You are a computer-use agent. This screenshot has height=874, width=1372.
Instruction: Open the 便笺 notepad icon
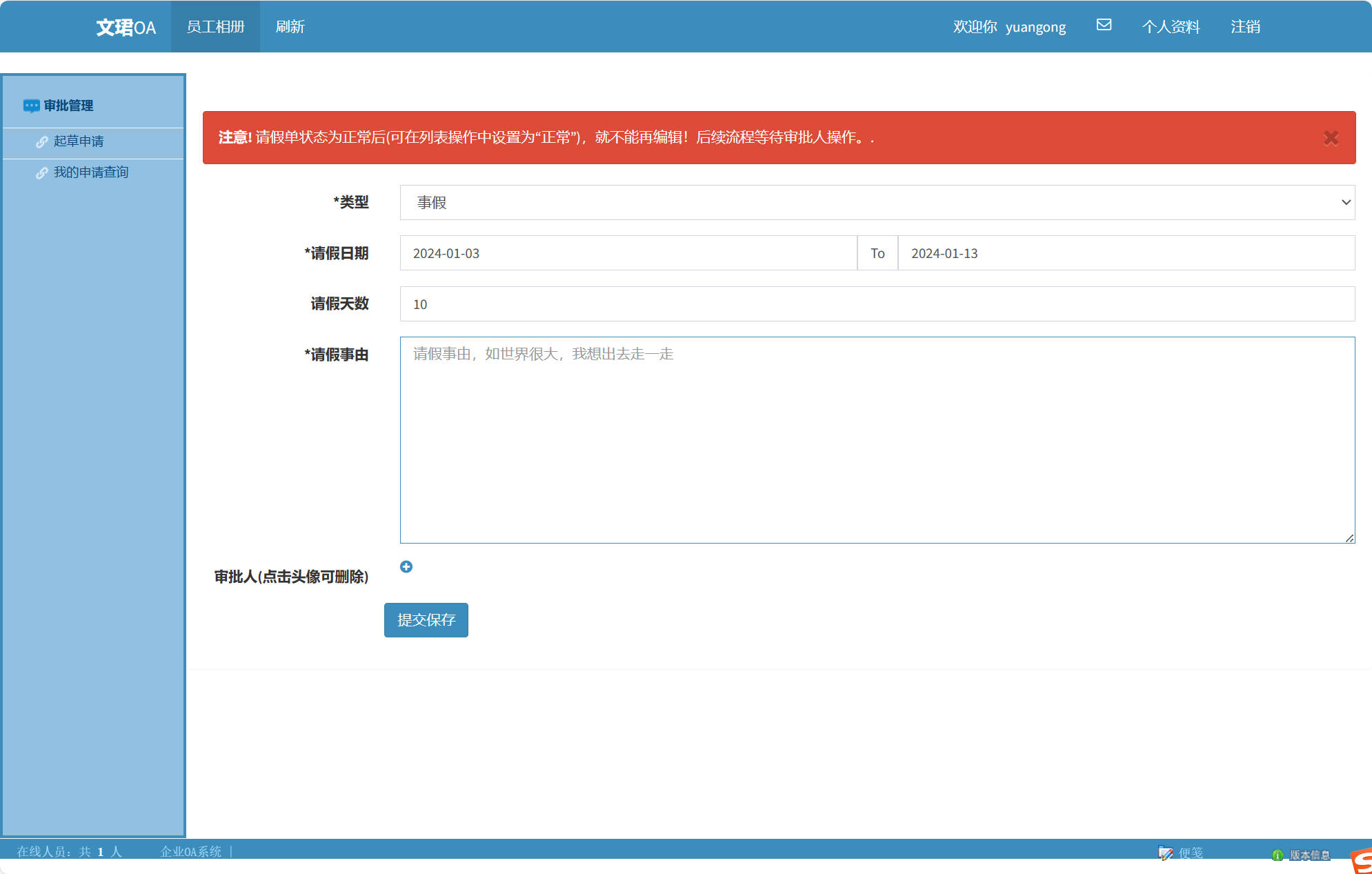(1166, 853)
